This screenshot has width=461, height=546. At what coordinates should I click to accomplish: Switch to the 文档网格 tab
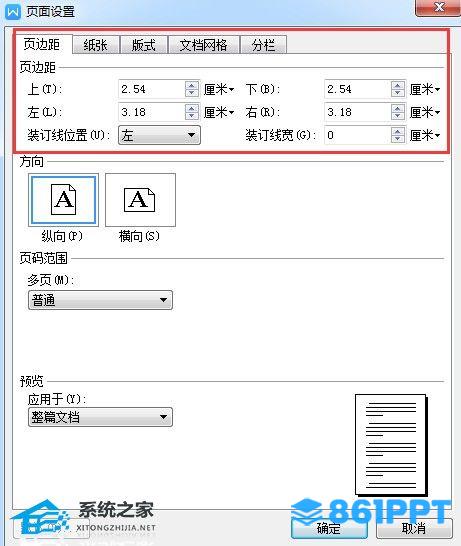[x=203, y=45]
